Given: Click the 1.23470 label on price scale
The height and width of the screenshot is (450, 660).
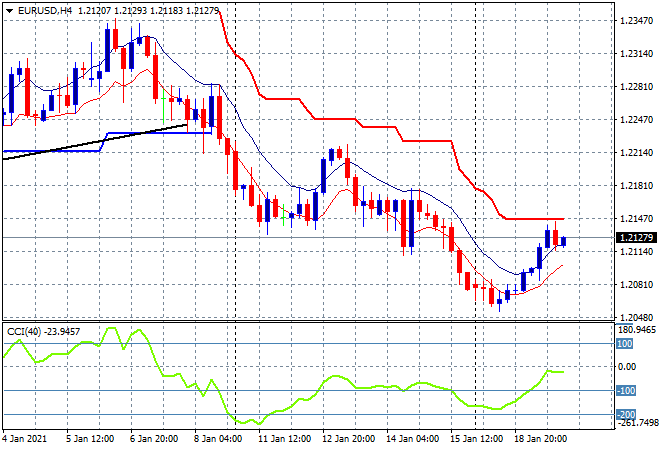Looking at the screenshot, I should pyautogui.click(x=635, y=21).
